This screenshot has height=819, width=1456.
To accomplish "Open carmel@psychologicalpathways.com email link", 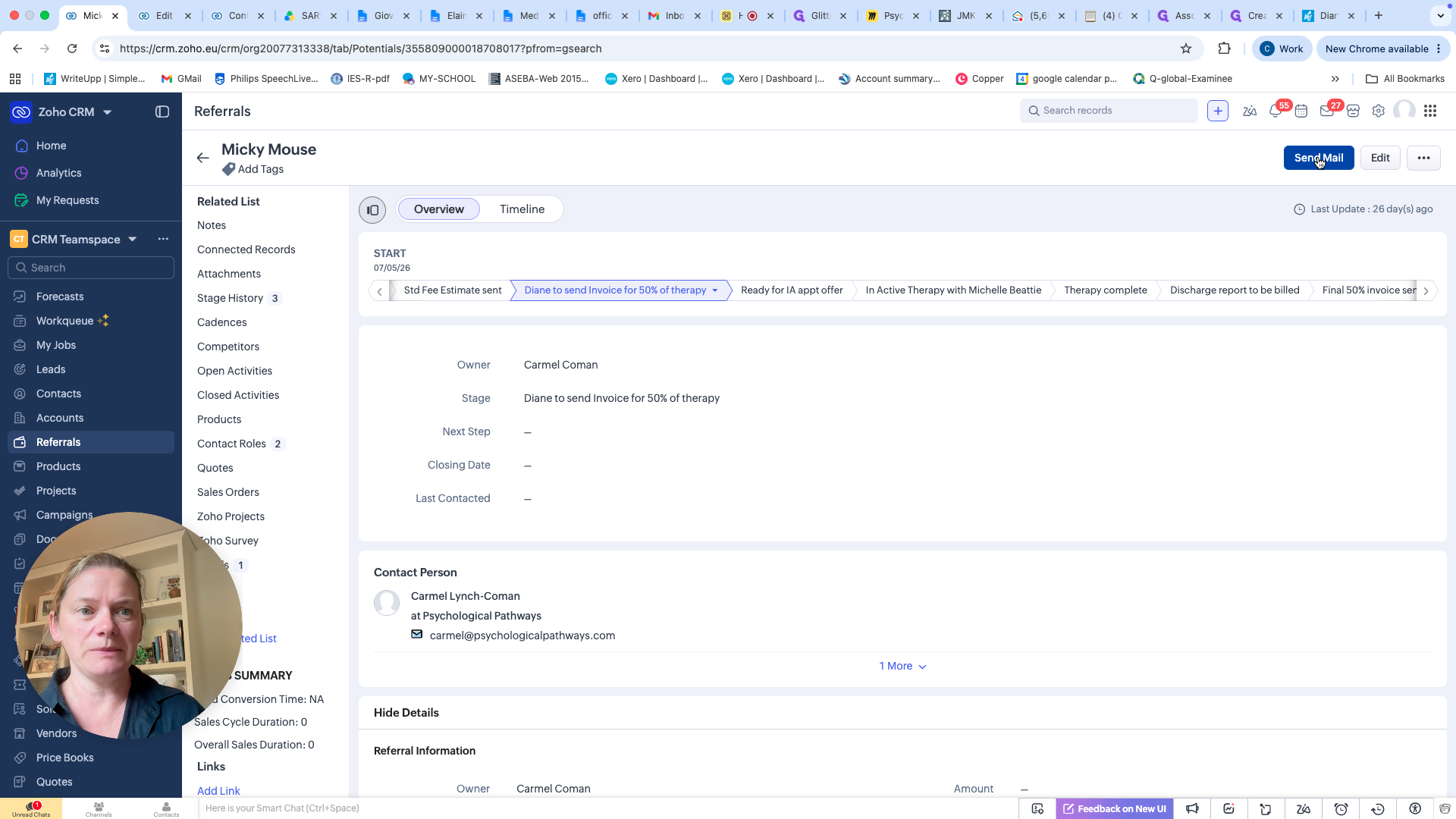I will pyautogui.click(x=522, y=635).
